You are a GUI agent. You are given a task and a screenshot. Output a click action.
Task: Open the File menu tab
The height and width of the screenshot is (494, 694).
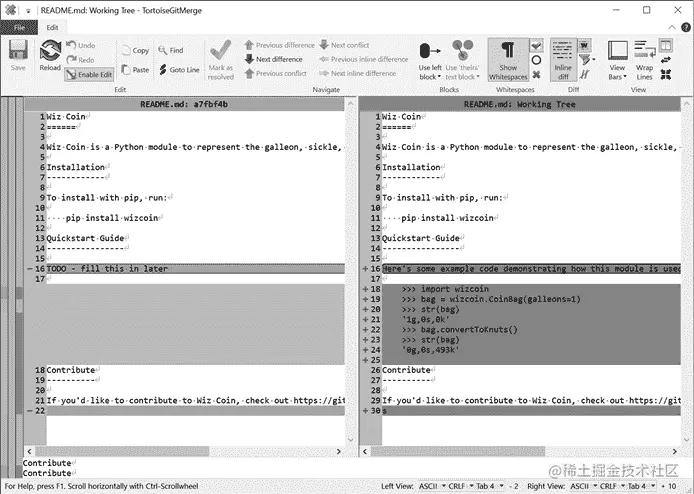(x=19, y=27)
